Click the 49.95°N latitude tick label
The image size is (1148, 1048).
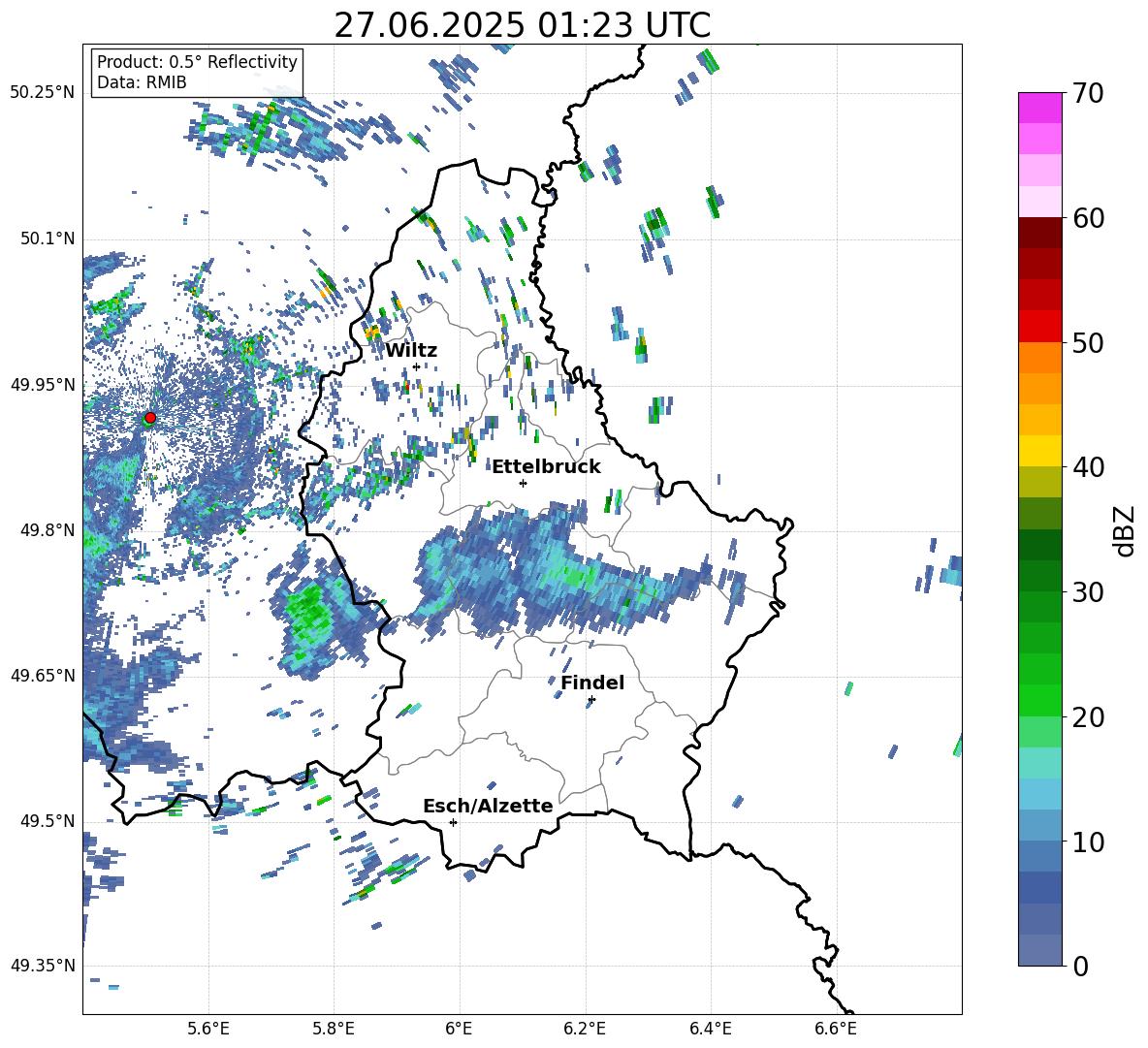[43, 384]
